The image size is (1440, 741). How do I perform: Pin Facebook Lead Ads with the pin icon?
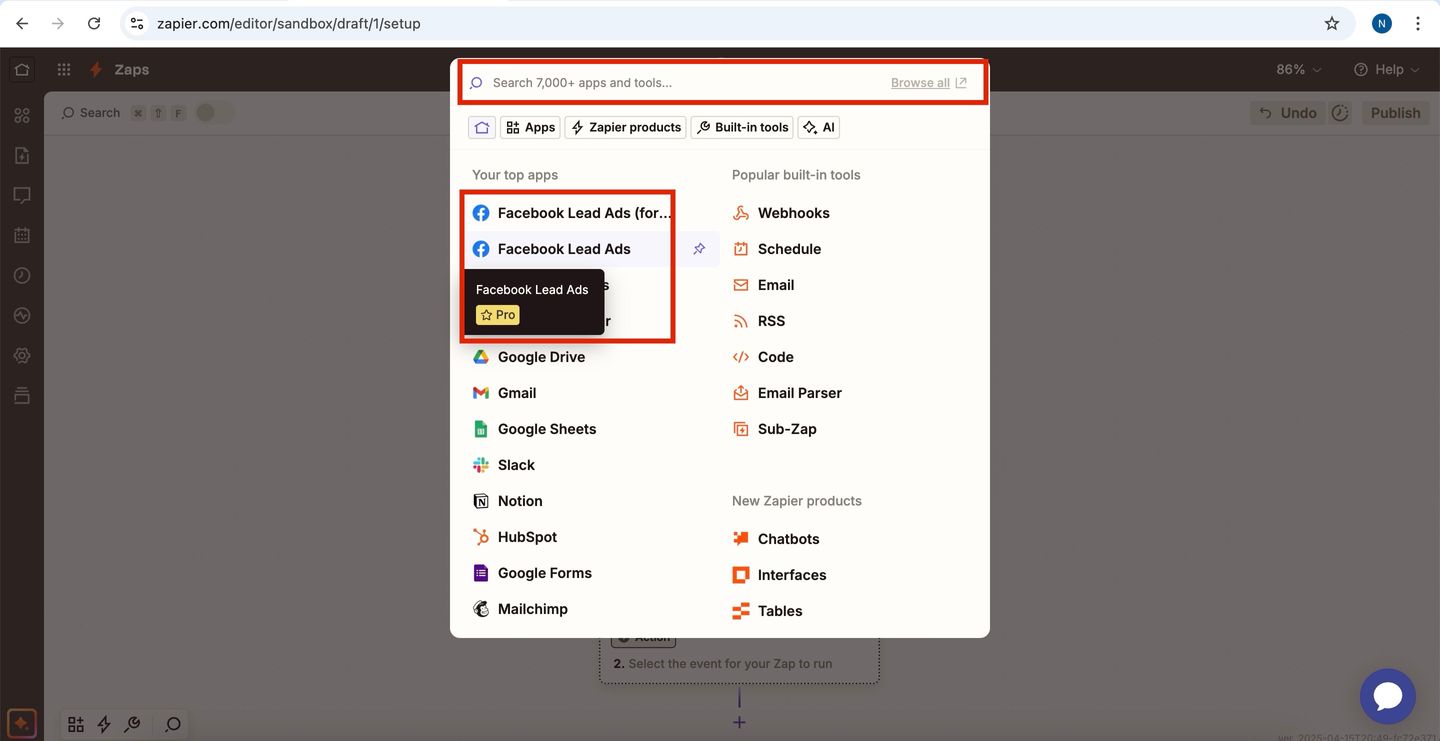(699, 249)
